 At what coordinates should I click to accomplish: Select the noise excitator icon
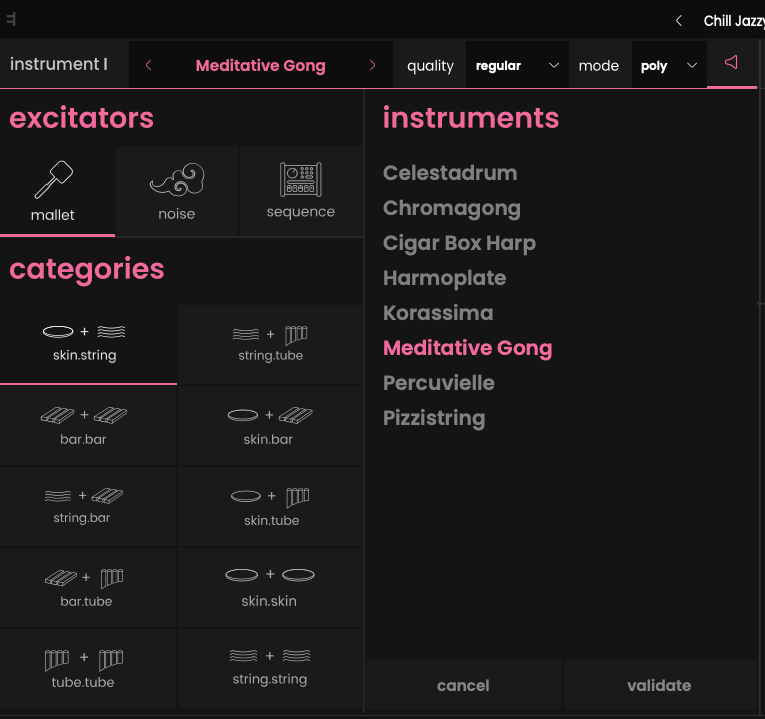(176, 180)
